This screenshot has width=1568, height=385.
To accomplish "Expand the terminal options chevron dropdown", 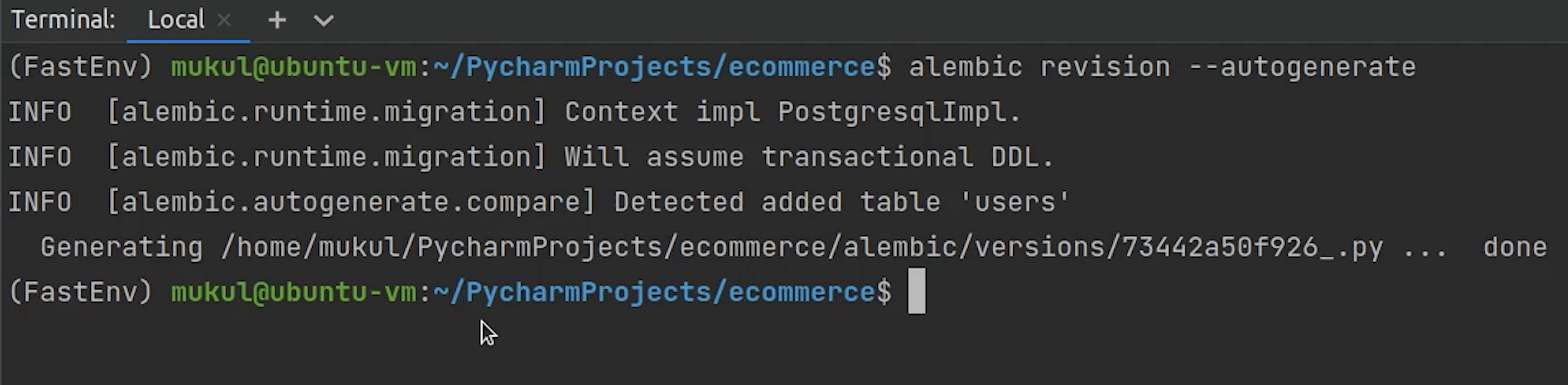I will tap(323, 20).
